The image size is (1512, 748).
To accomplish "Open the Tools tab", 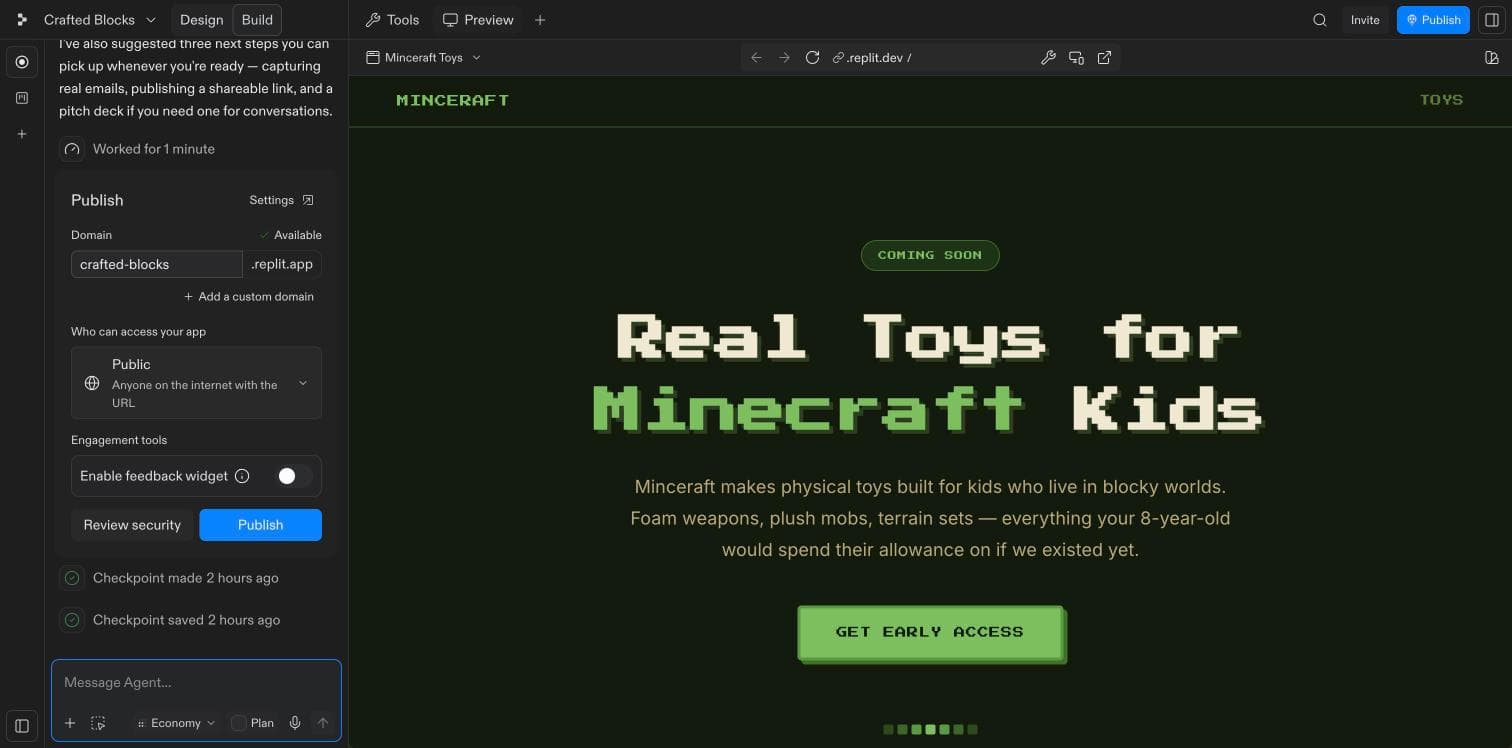I will point(392,20).
